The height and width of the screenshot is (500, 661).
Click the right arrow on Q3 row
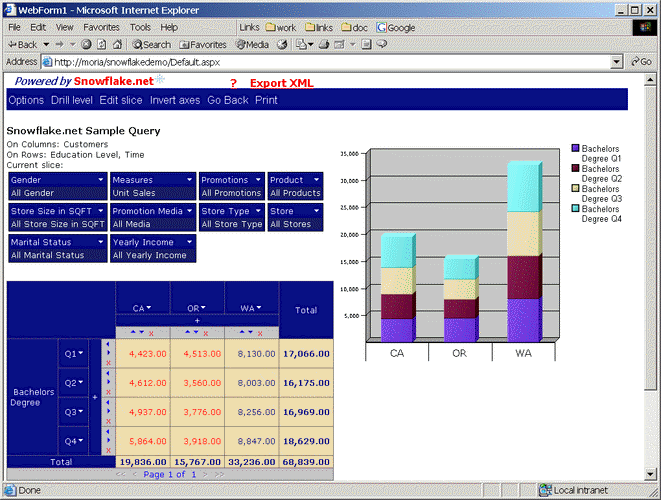pos(108,411)
